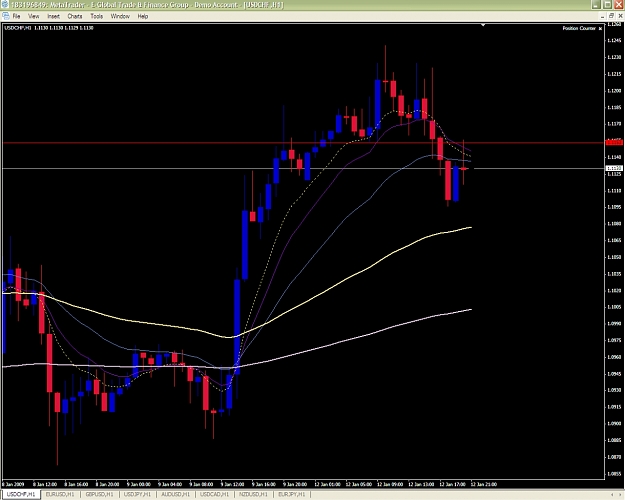This screenshot has height=500, width=625.
Task: Click the 12 Jan 17:00 time label
Action: click(452, 484)
